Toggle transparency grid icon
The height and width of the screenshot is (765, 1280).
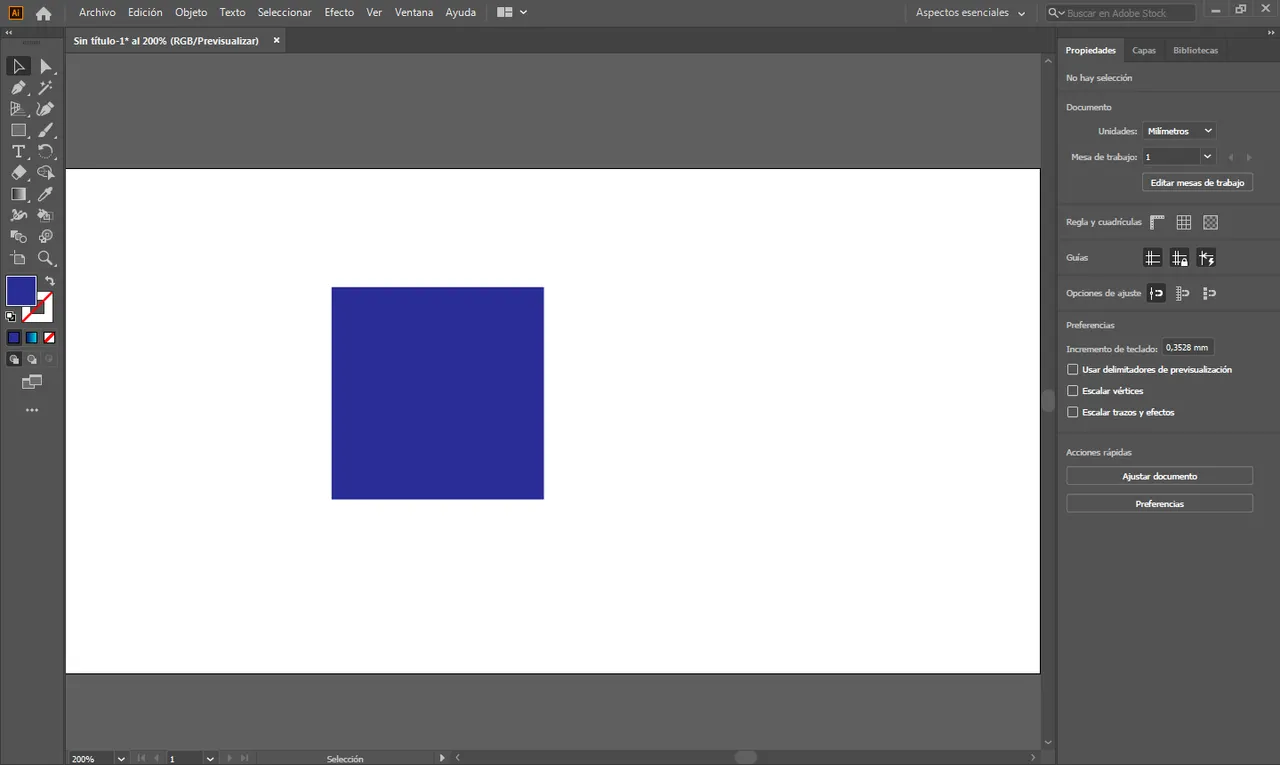(x=1211, y=222)
